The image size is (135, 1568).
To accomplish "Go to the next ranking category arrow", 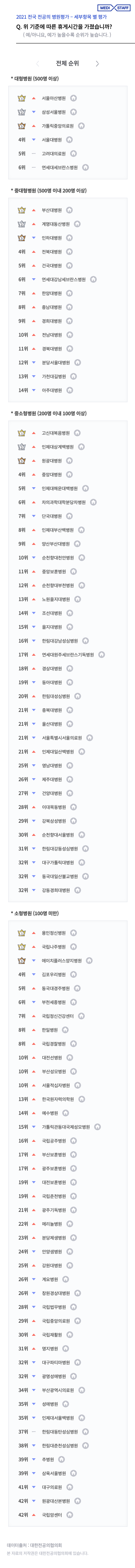I will [x=97, y=63].
